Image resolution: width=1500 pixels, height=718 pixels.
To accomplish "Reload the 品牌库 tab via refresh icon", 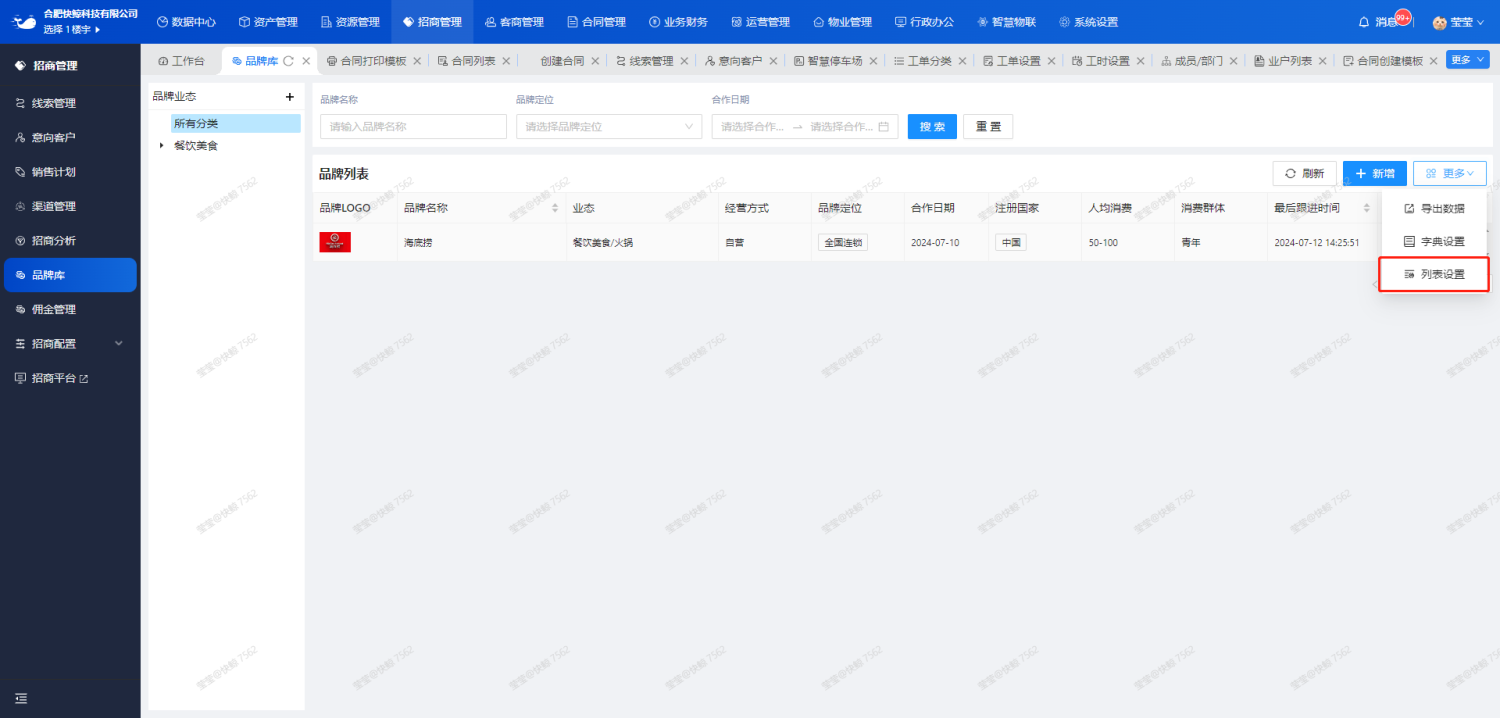I will click(288, 61).
